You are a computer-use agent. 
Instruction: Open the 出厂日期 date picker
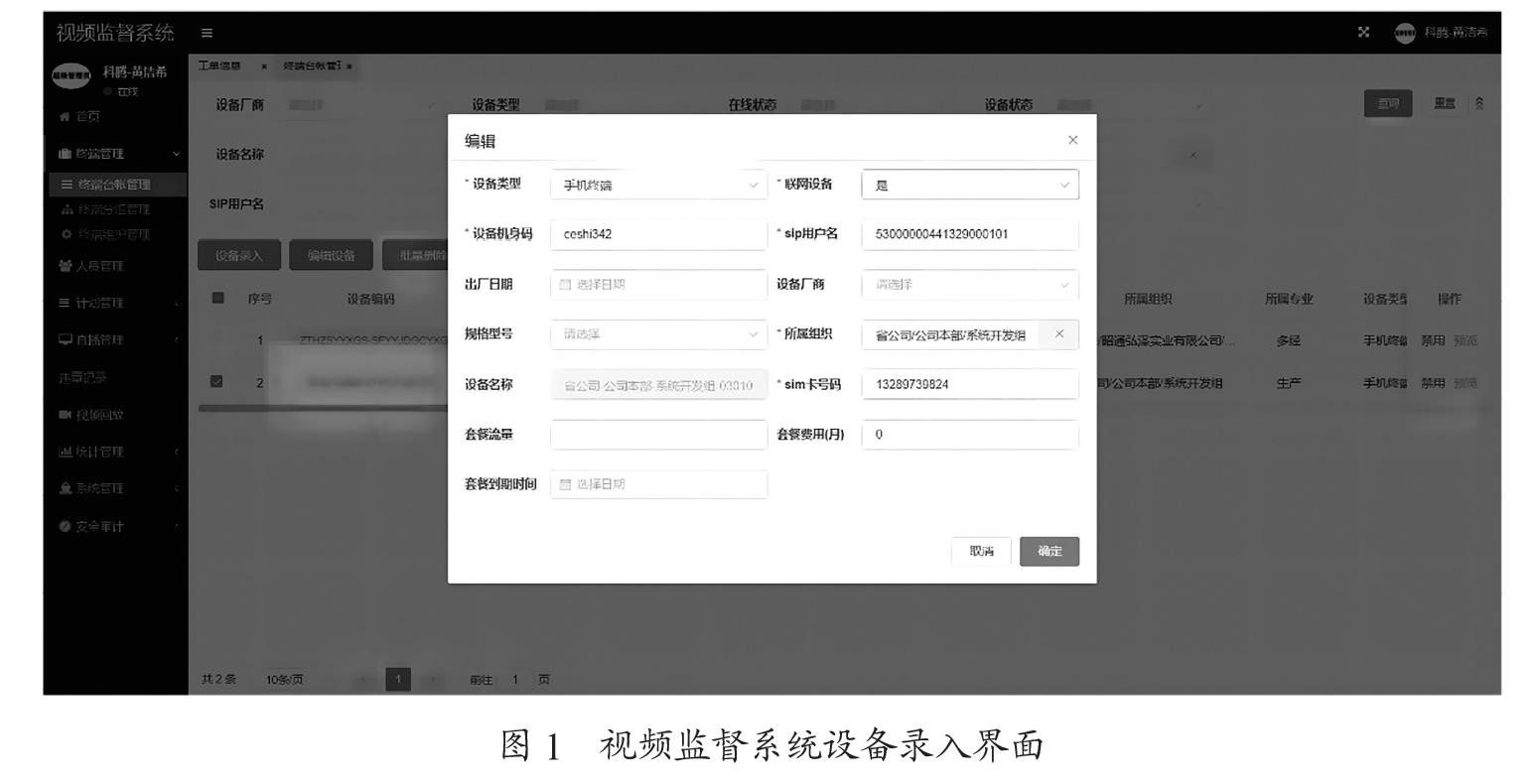tap(658, 285)
